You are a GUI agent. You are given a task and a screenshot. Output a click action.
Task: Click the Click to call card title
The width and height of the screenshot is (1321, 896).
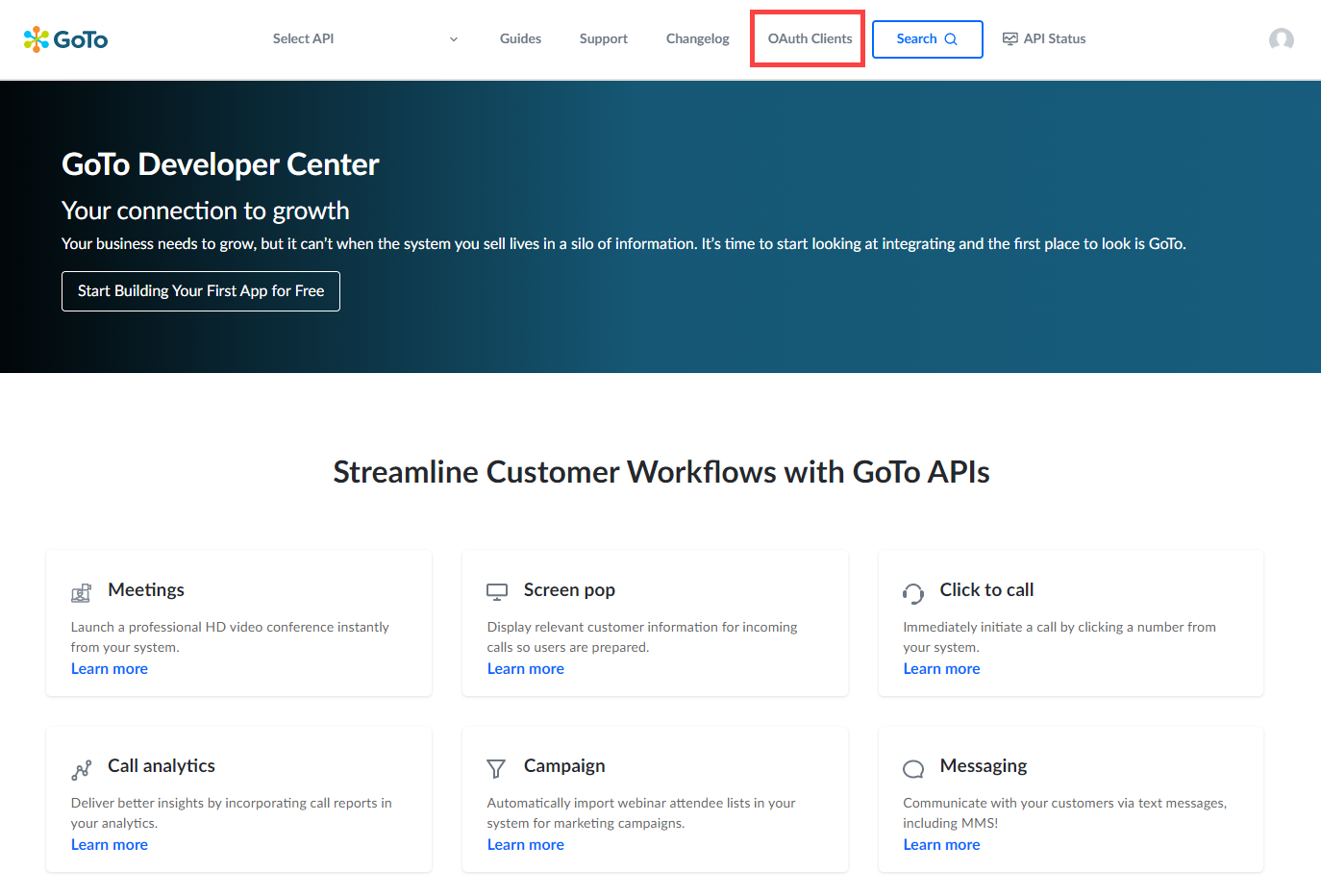click(x=986, y=590)
